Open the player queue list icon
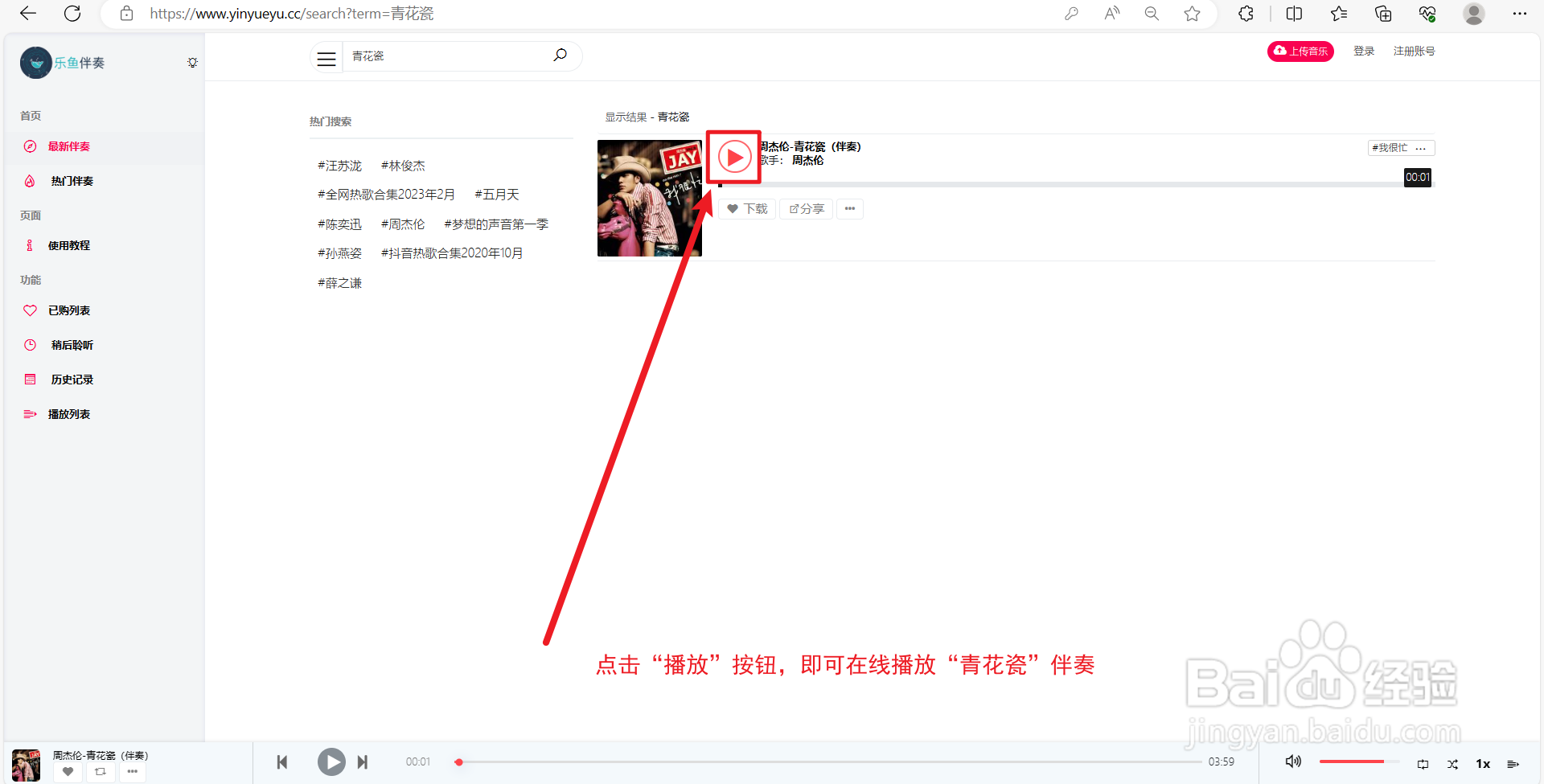The image size is (1544, 784). pyautogui.click(x=1513, y=764)
